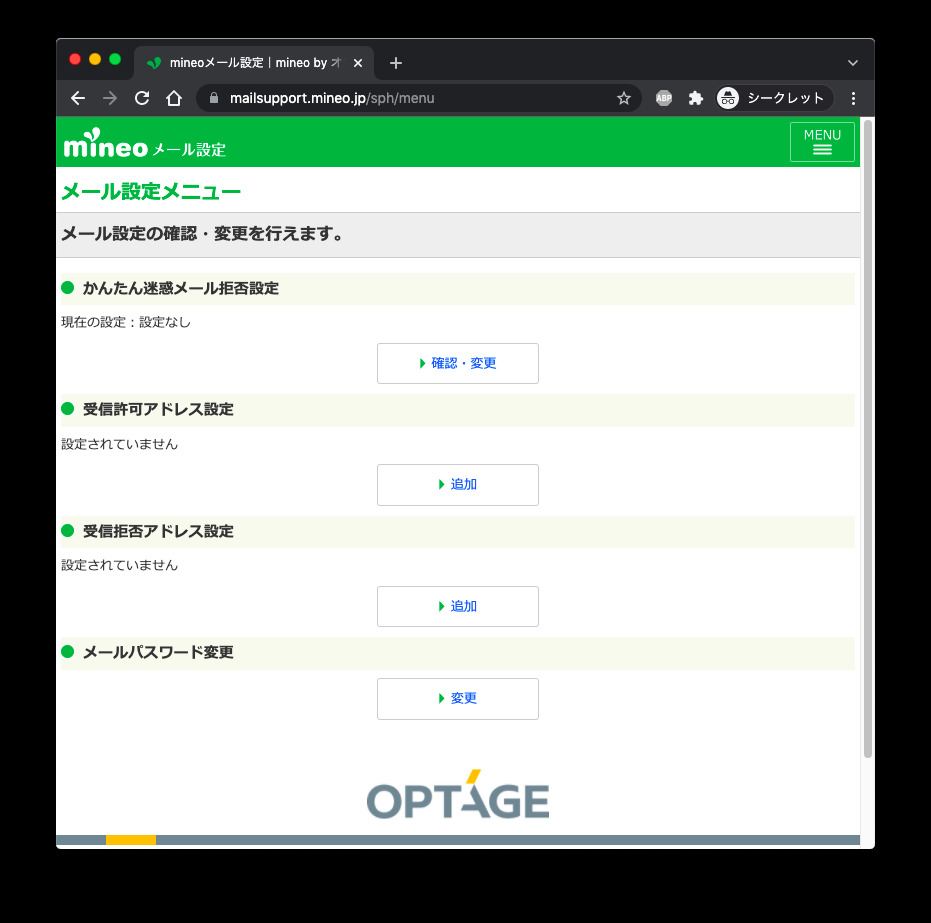This screenshot has width=931, height=923.
Task: Minimize the window with the yellow button
Action: tap(95, 59)
